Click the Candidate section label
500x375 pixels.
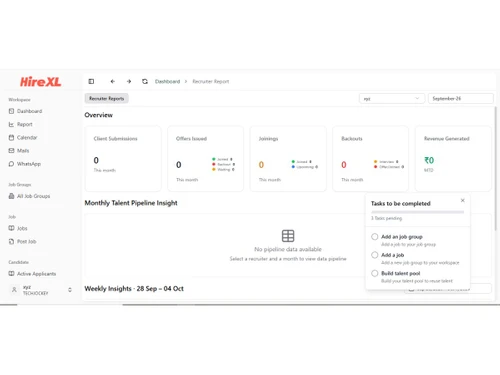(x=18, y=262)
